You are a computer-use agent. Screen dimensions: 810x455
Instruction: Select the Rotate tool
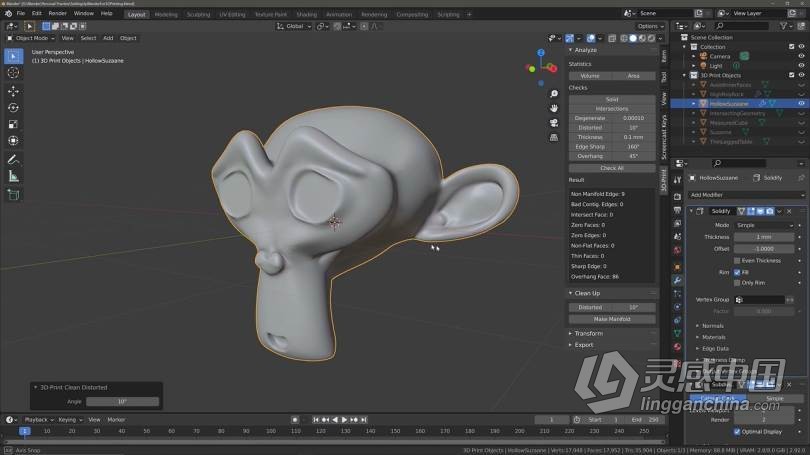[13, 108]
